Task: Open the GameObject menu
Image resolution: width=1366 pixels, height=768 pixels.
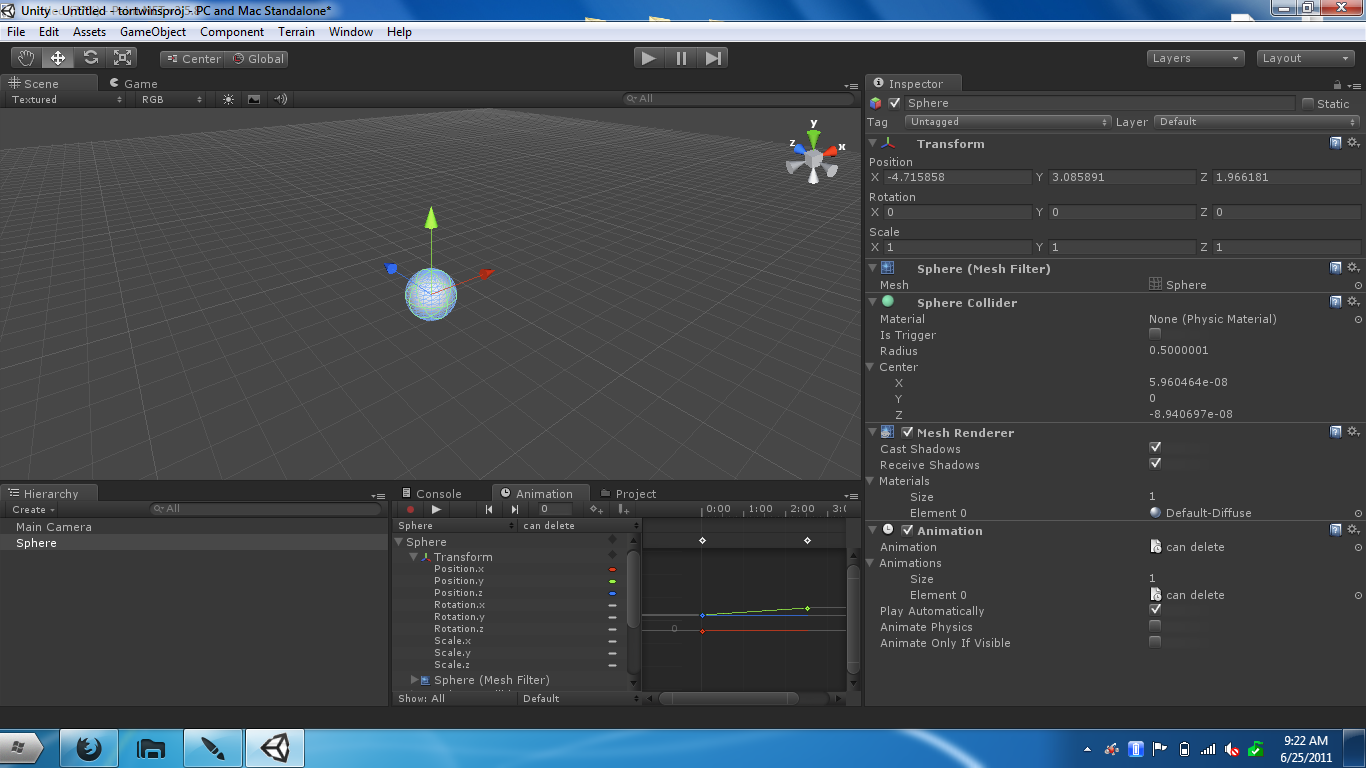Action: (153, 32)
